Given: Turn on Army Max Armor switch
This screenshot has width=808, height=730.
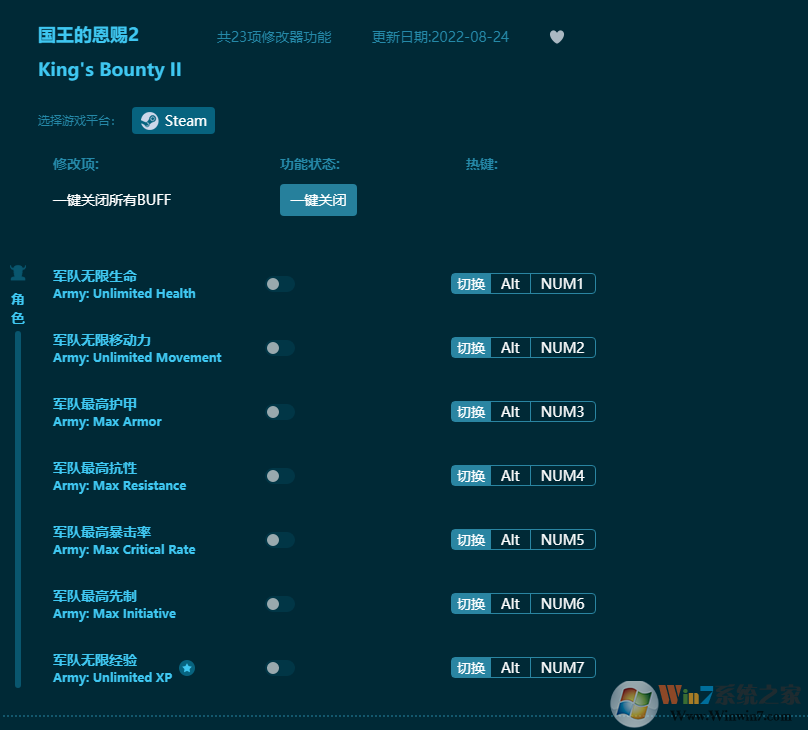Looking at the screenshot, I should click(279, 412).
